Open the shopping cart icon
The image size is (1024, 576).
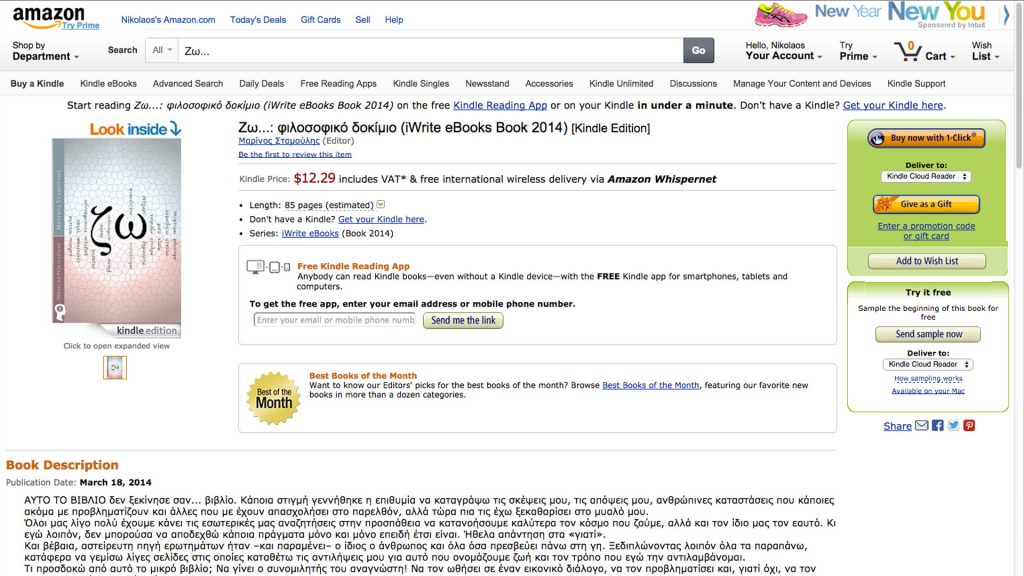(x=907, y=51)
